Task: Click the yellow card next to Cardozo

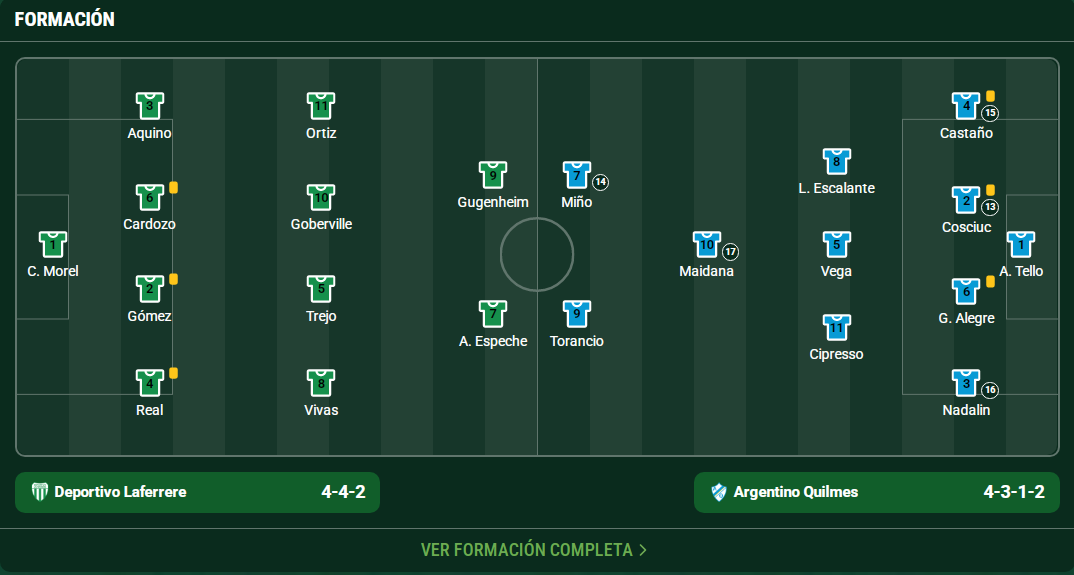Action: click(174, 187)
